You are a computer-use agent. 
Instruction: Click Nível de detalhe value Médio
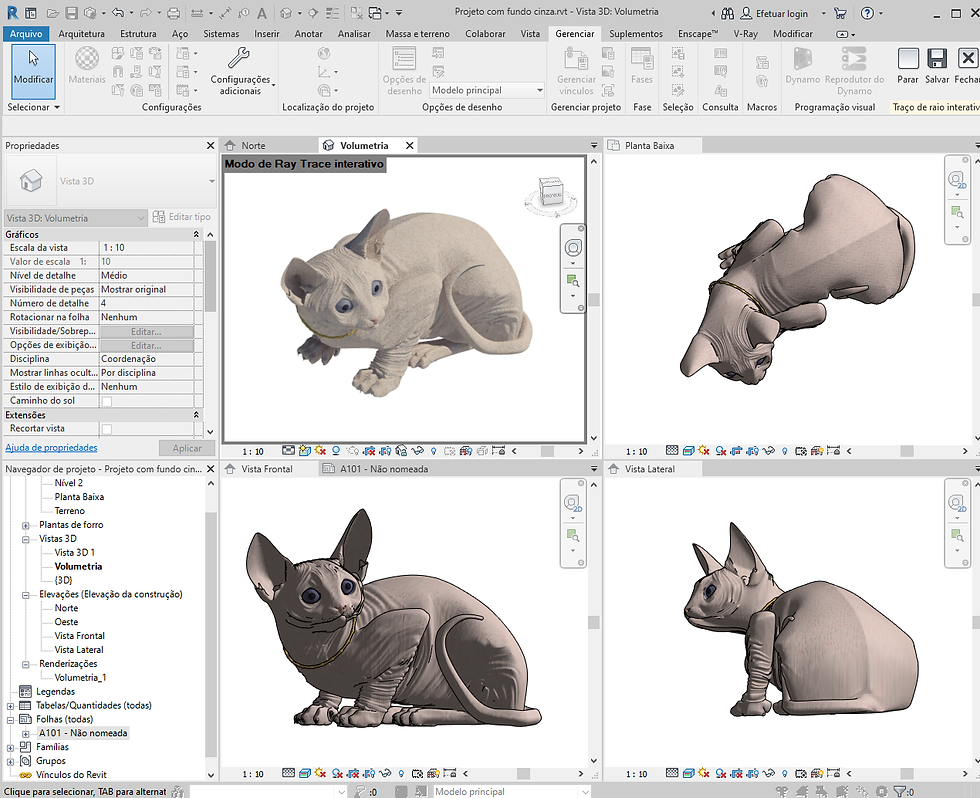[146, 276]
